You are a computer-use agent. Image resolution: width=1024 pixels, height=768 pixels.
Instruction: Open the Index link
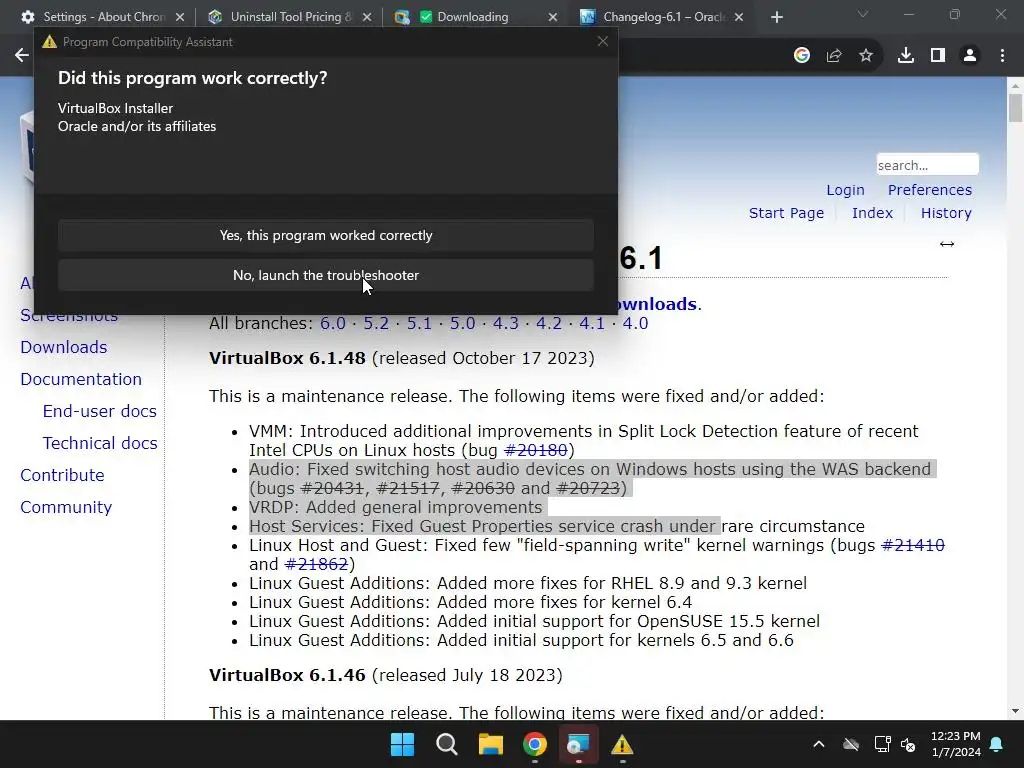(872, 213)
